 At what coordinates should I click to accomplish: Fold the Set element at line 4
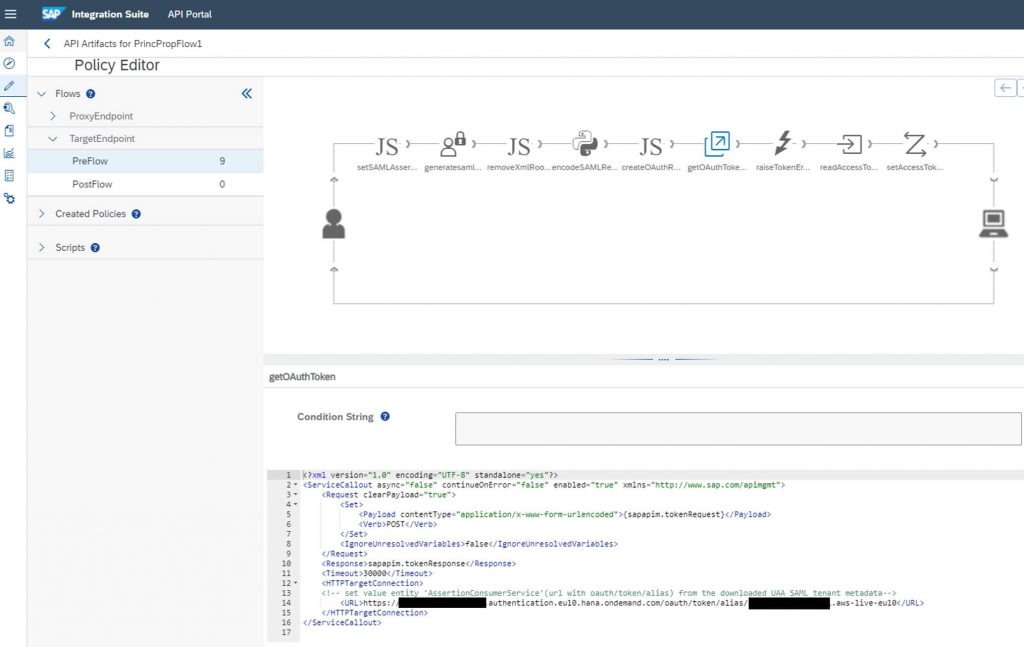[x=295, y=505]
